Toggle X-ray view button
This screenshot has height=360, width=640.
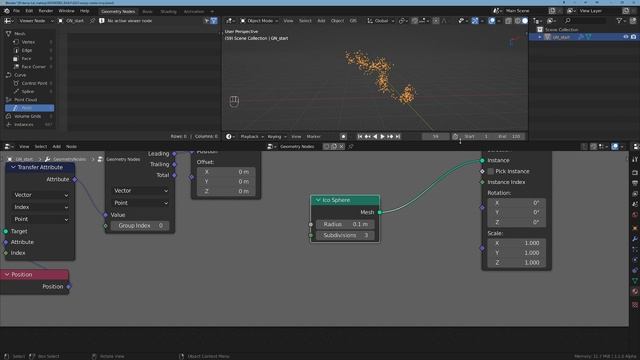tap(508, 20)
